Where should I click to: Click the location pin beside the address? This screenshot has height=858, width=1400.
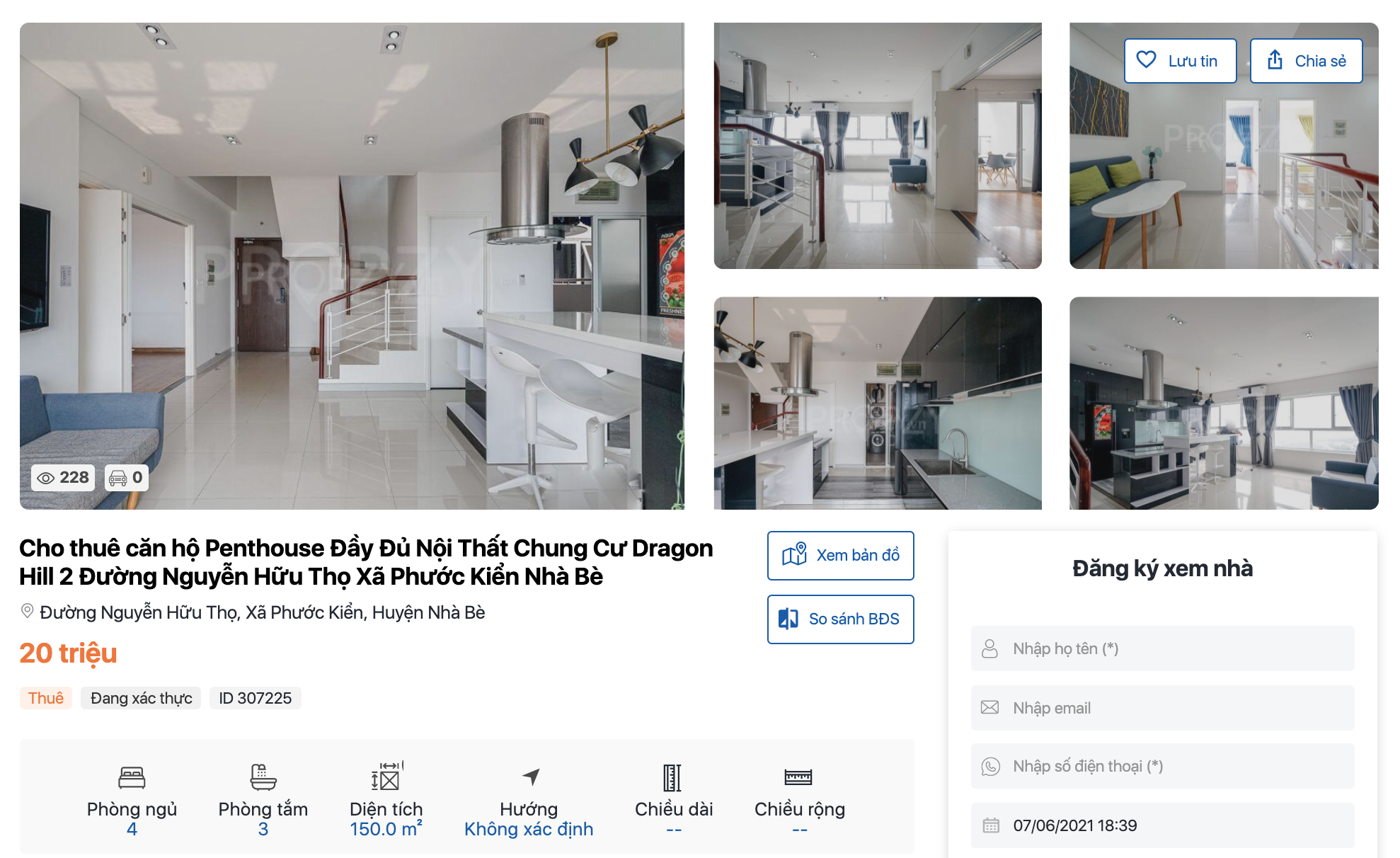(x=27, y=611)
